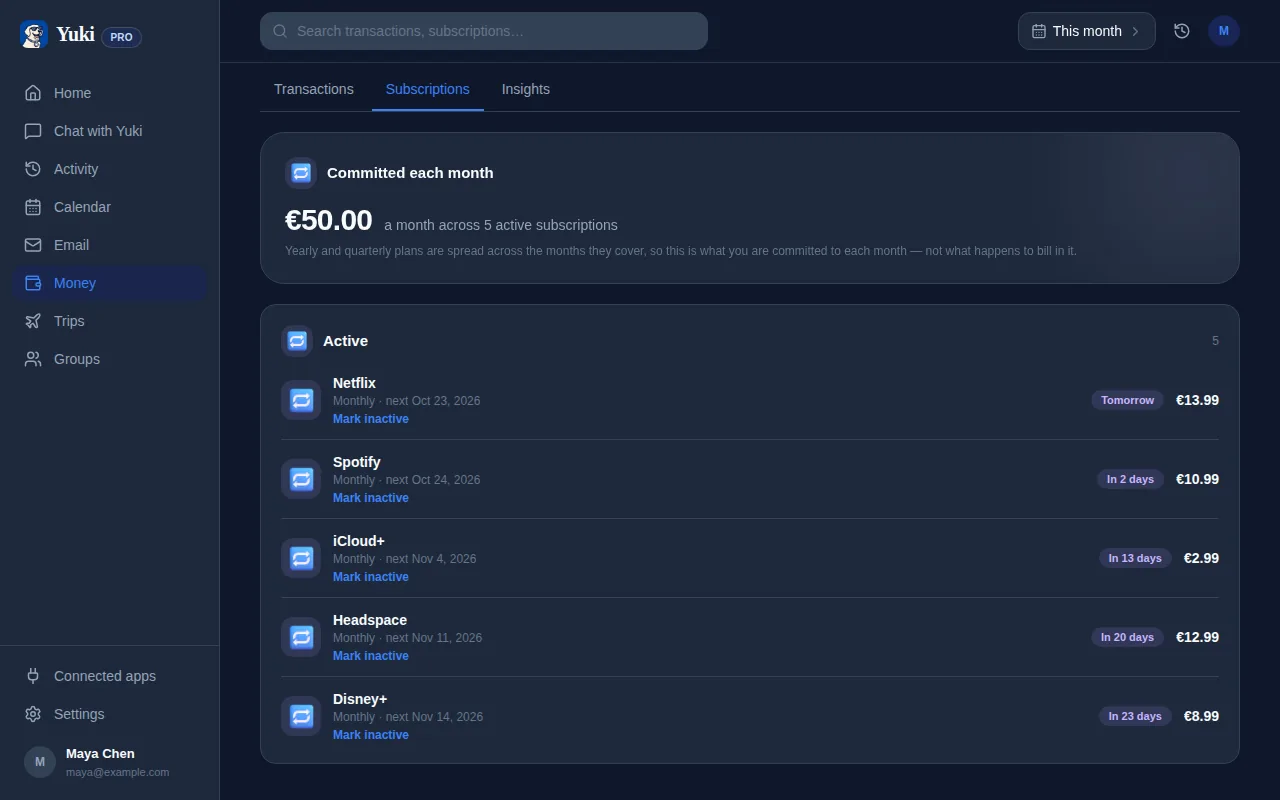Mark Disney+ inactive
1280x800 pixels.
pyautogui.click(x=371, y=735)
